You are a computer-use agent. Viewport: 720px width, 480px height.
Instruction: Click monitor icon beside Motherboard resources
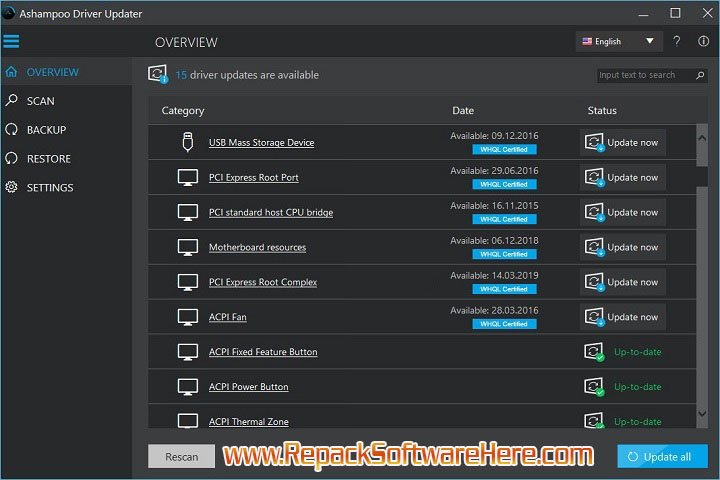coord(188,247)
